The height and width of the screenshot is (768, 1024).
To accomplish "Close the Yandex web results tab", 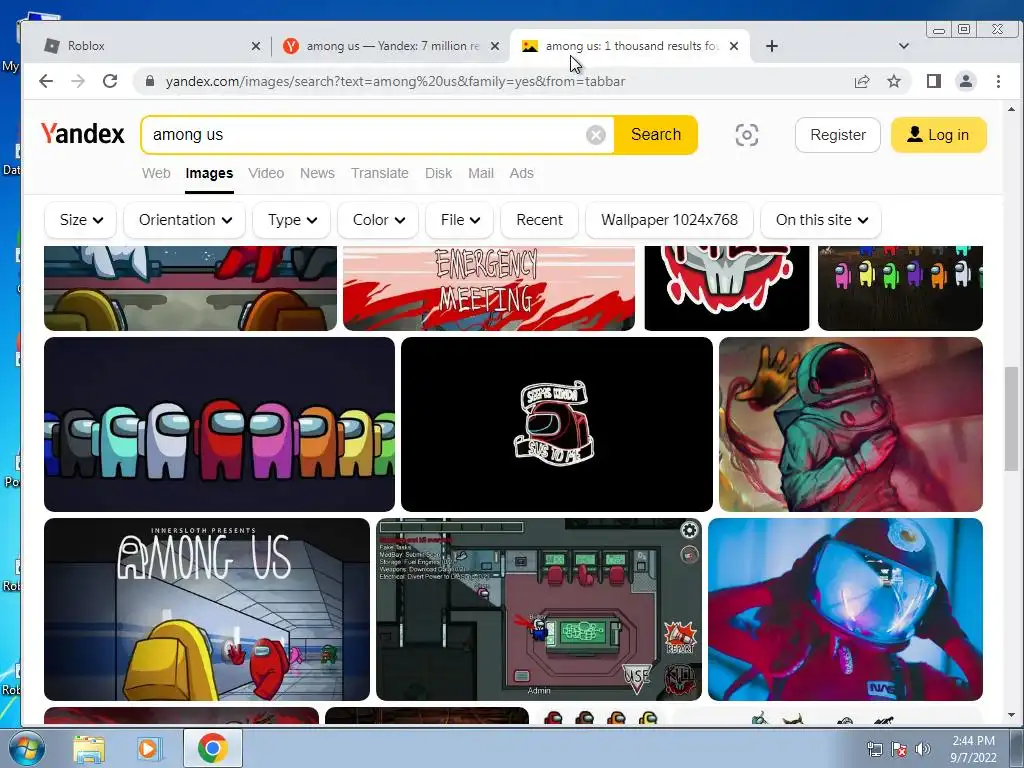I will point(495,46).
